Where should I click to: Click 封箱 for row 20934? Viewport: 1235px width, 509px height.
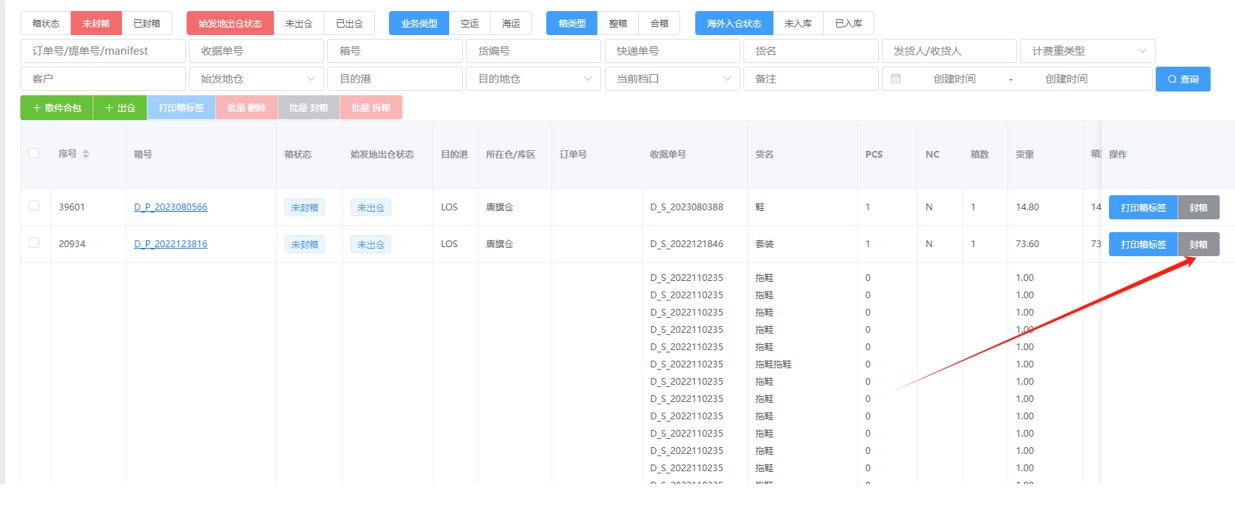click(x=1199, y=244)
